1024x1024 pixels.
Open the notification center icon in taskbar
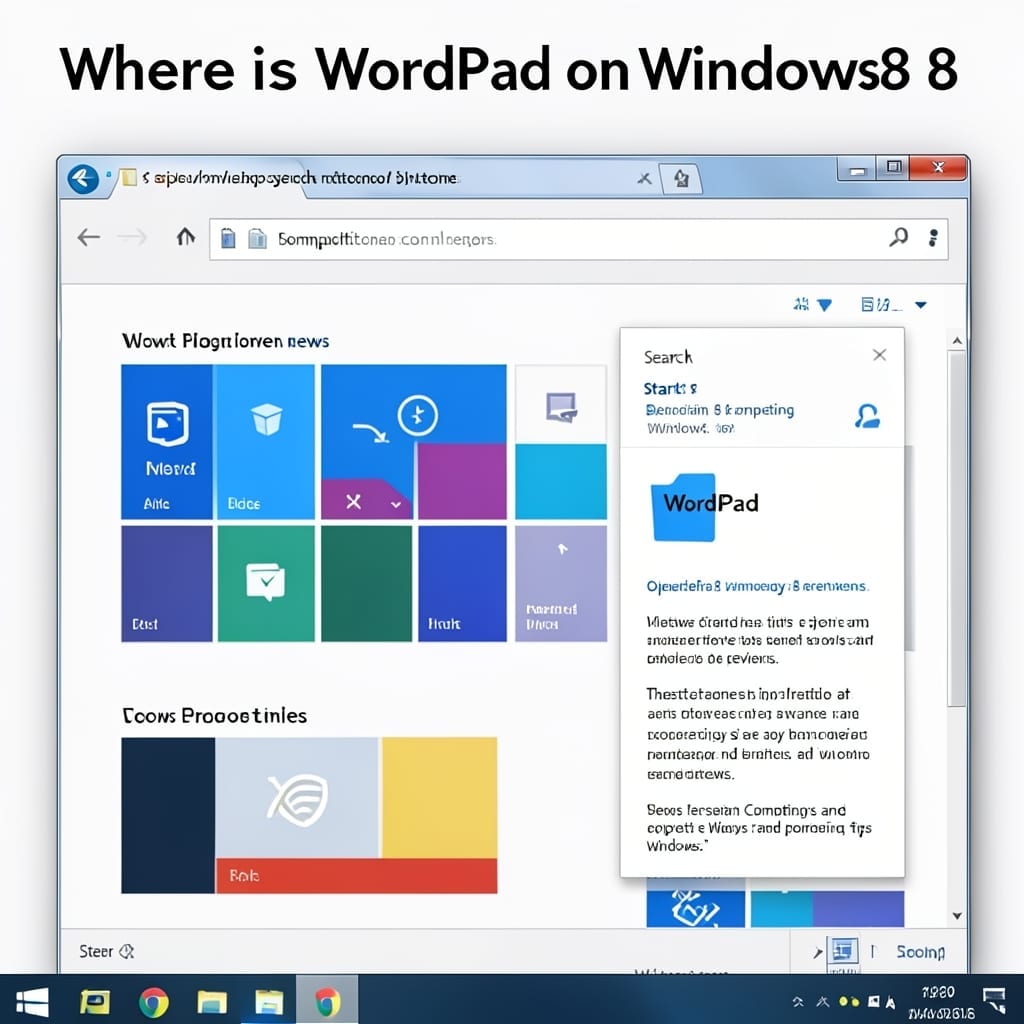click(x=994, y=1000)
